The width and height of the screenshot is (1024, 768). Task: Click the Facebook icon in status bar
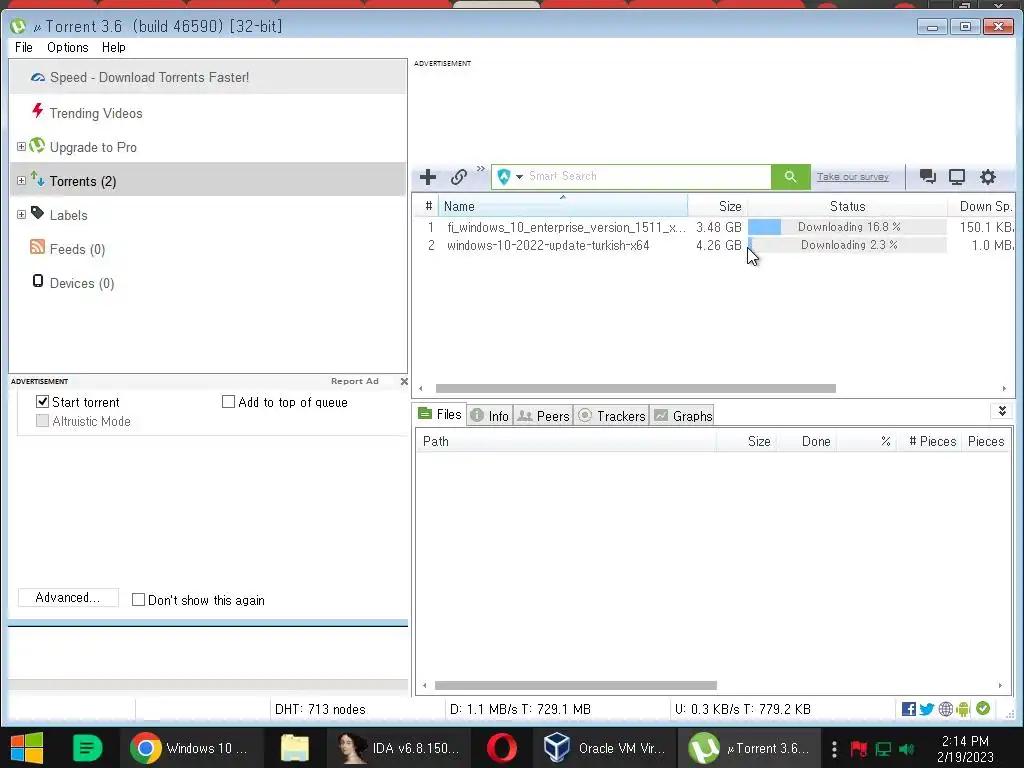click(x=908, y=709)
